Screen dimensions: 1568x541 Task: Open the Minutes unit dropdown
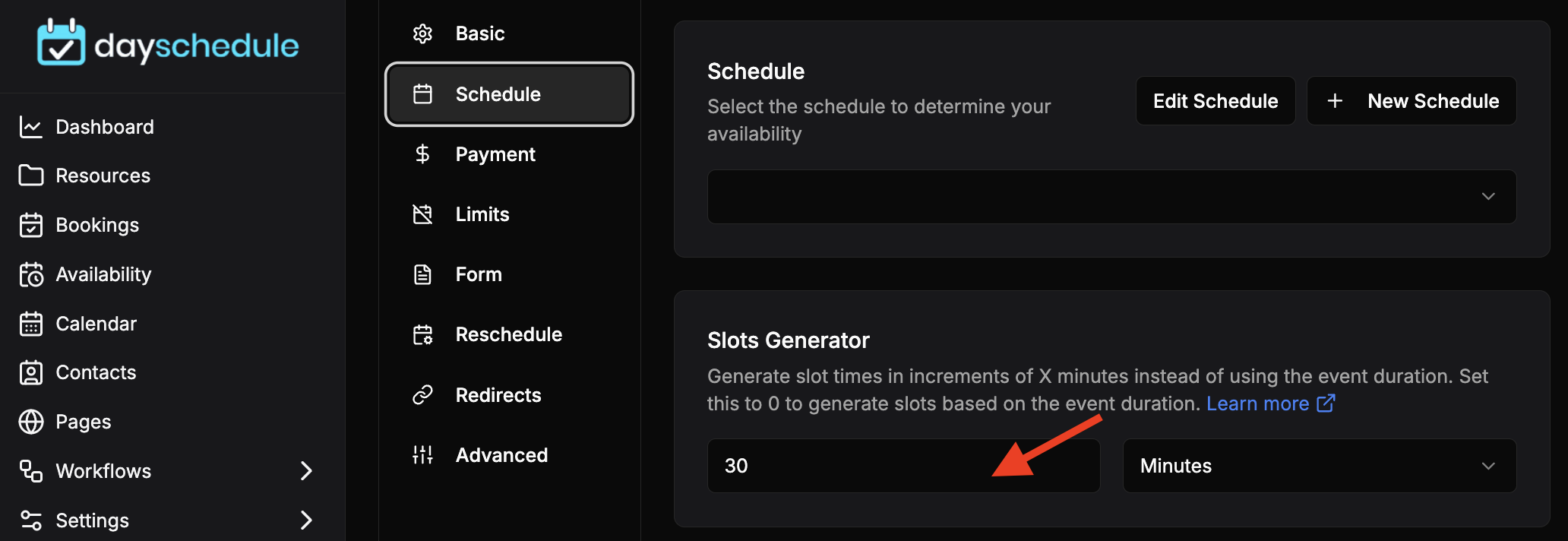pyautogui.click(x=1320, y=466)
